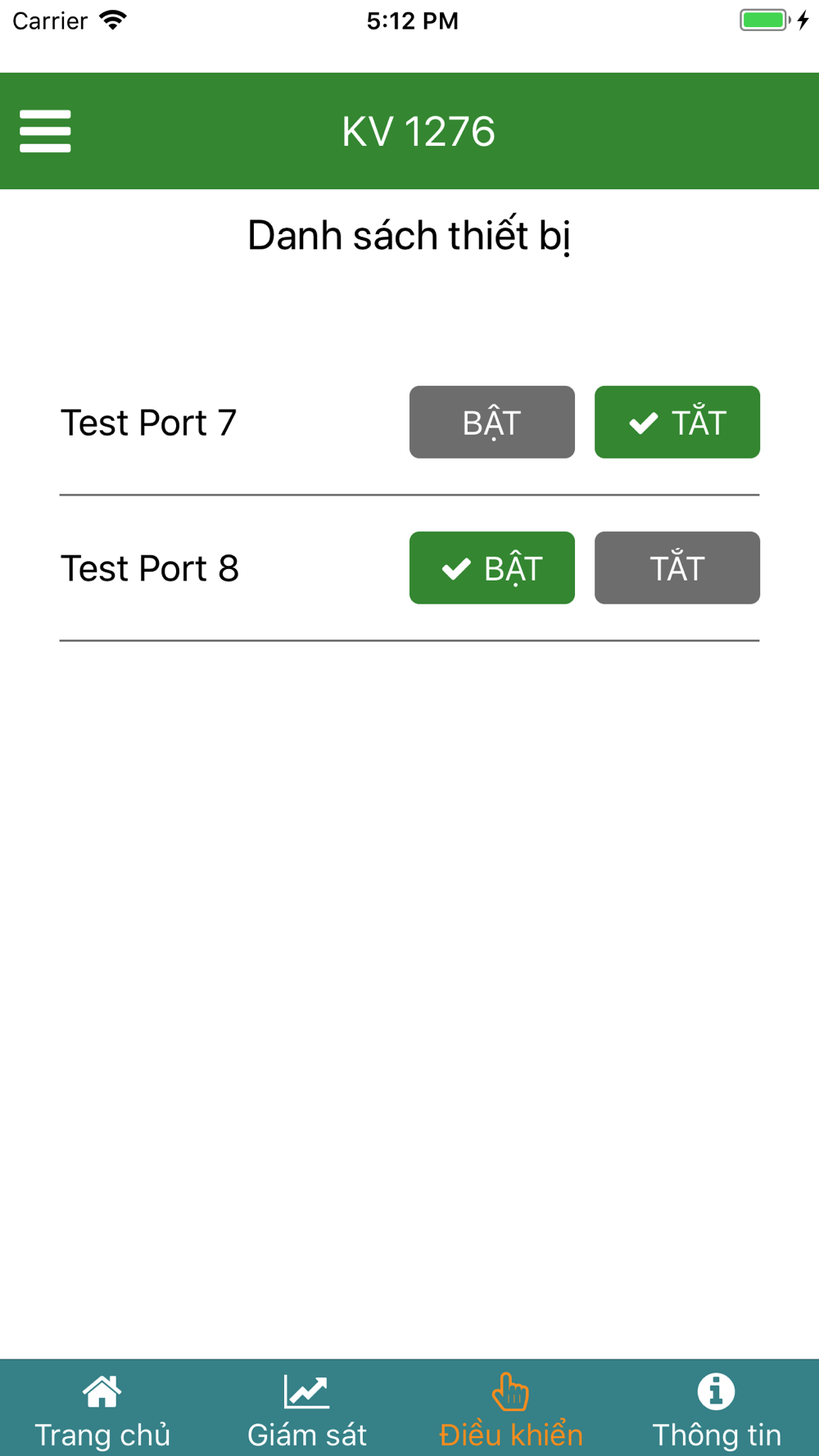Viewport: 819px width, 1456px height.
Task: Click checkmark on Test Port 8 BẬT
Action: click(x=456, y=568)
